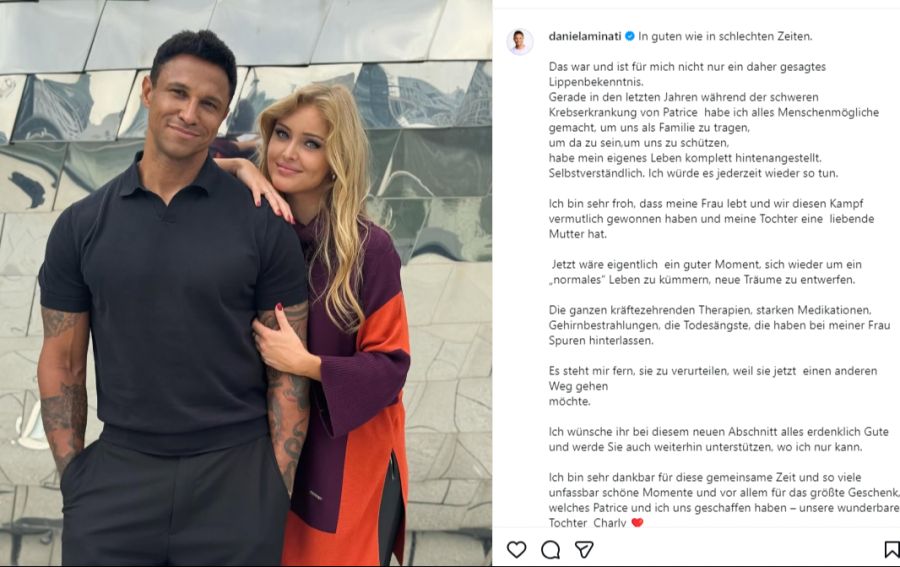The width and height of the screenshot is (900, 567).
Task: Click the blue verified badge next to danielaminati
Action: click(x=630, y=36)
